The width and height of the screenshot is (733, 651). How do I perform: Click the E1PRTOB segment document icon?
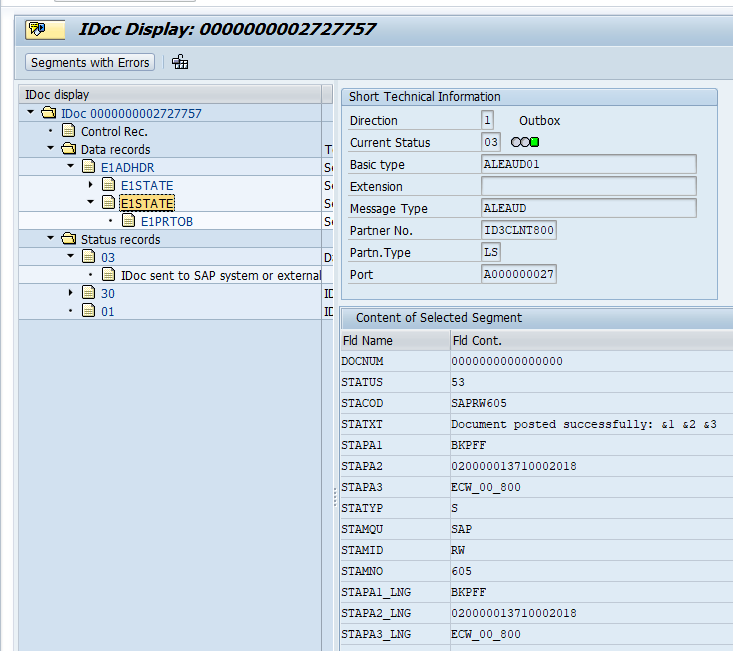[129, 221]
